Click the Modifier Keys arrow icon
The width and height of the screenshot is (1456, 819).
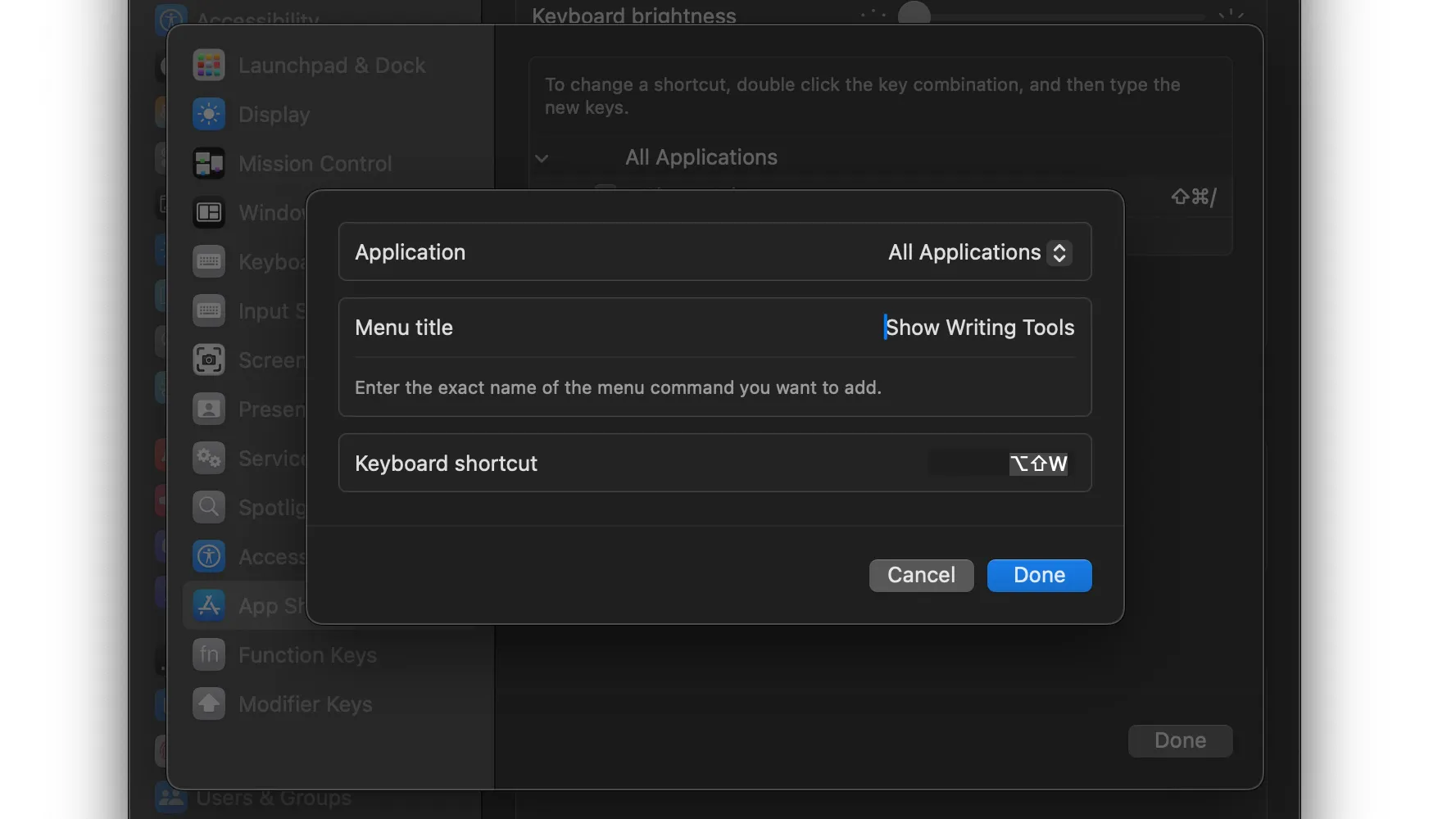click(x=209, y=704)
